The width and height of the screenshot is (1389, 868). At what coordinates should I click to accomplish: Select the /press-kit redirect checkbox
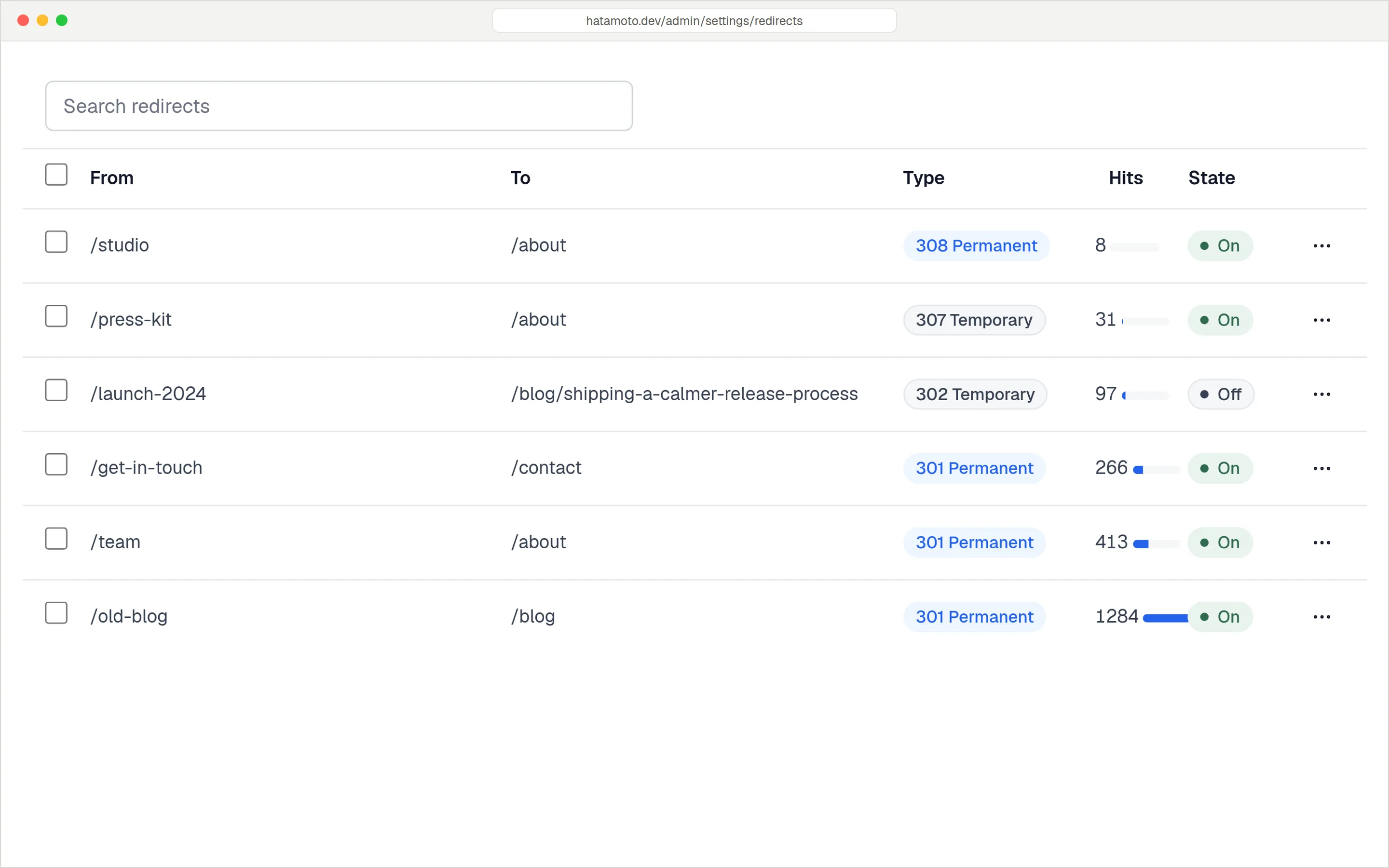(x=56, y=316)
